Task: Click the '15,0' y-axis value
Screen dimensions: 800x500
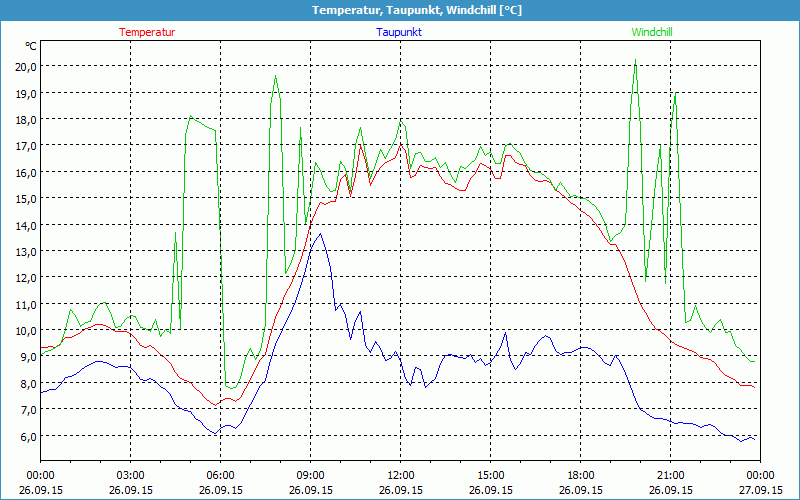Action: pos(26,198)
